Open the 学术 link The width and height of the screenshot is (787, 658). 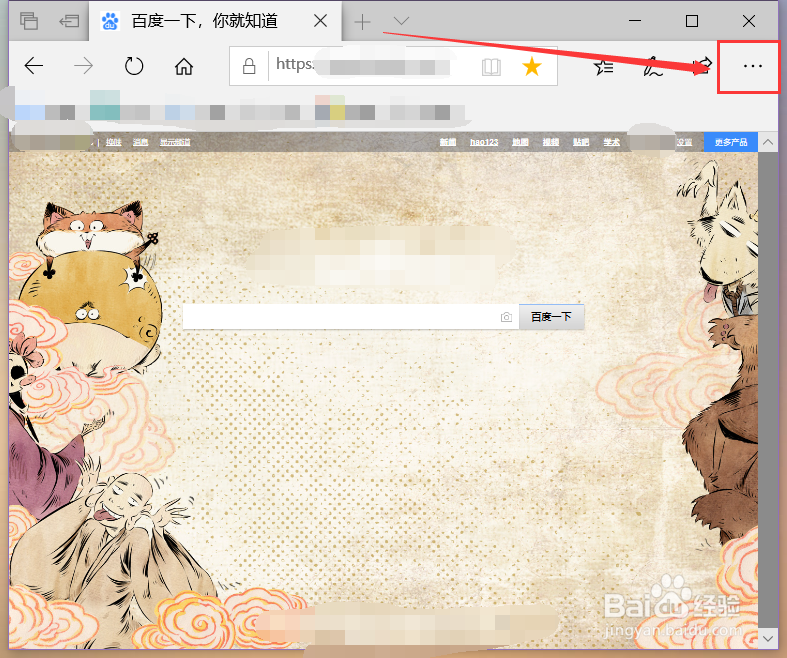pyautogui.click(x=611, y=142)
